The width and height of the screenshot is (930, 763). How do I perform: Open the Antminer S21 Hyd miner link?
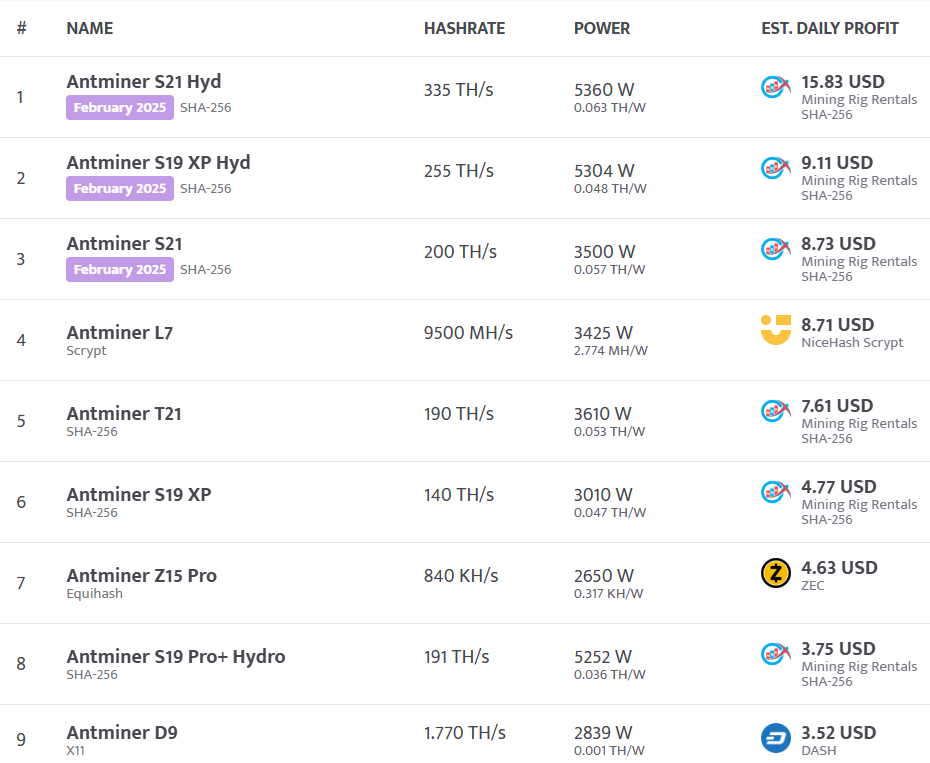[x=144, y=82]
